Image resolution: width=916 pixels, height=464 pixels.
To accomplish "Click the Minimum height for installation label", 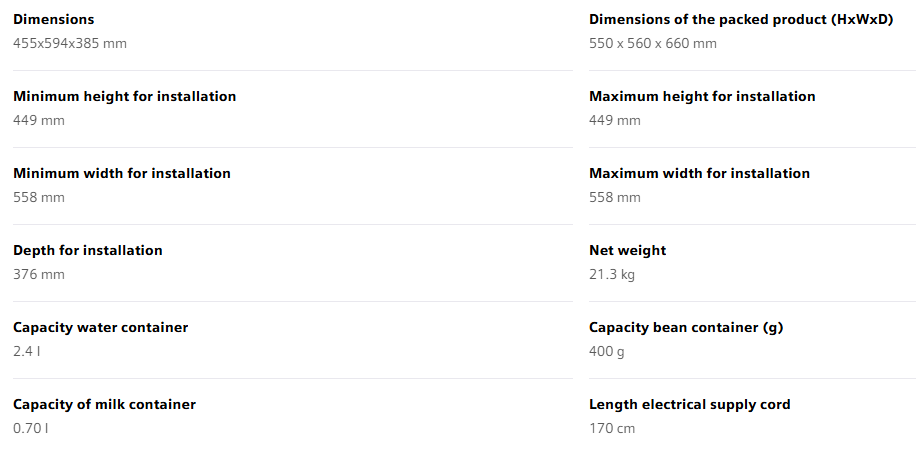I will coord(125,97).
